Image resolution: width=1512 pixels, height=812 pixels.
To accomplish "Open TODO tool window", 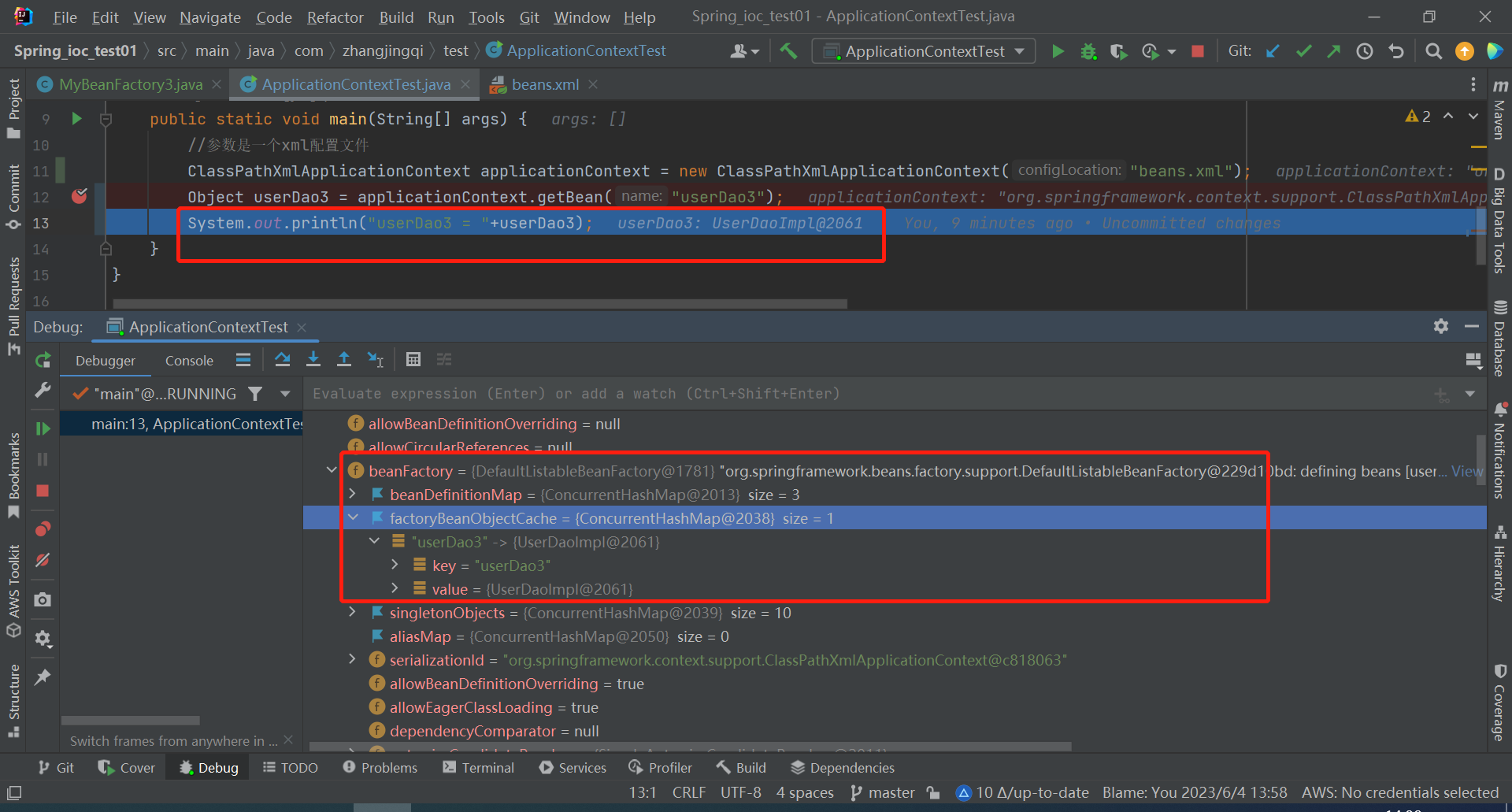I will pos(291,768).
